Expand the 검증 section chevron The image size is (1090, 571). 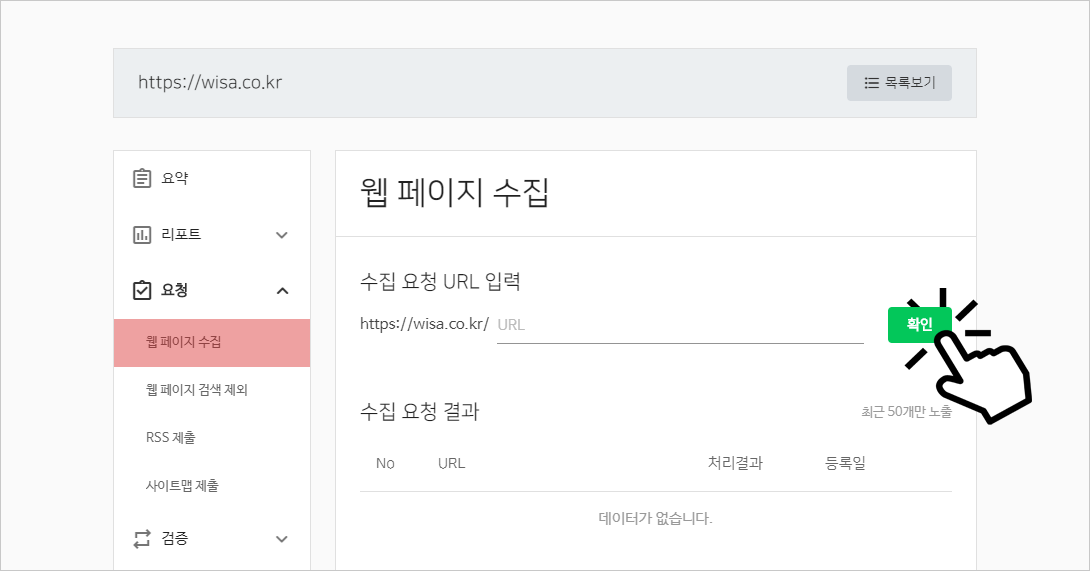click(282, 539)
